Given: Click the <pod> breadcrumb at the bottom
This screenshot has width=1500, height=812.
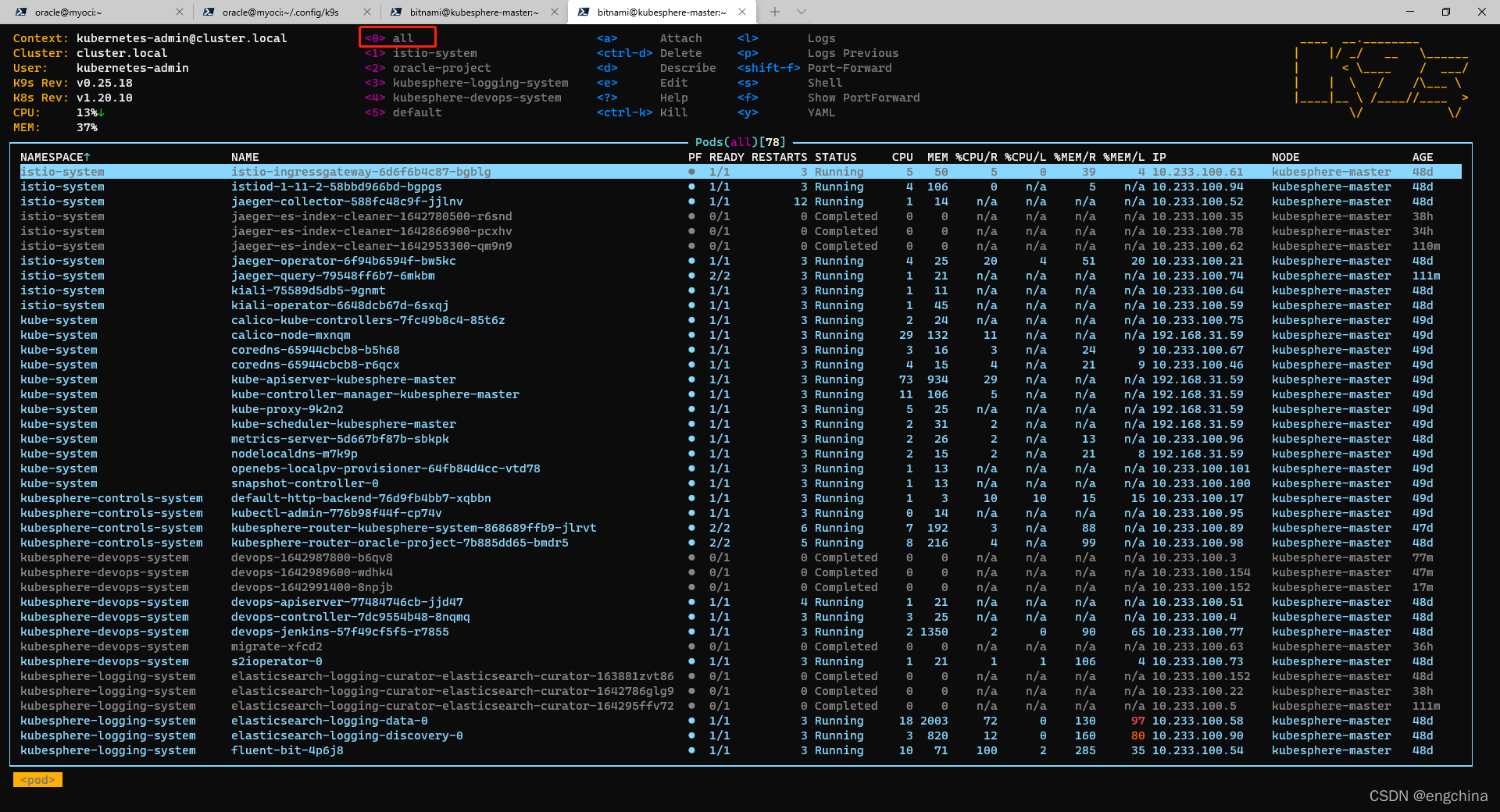Looking at the screenshot, I should [37, 780].
